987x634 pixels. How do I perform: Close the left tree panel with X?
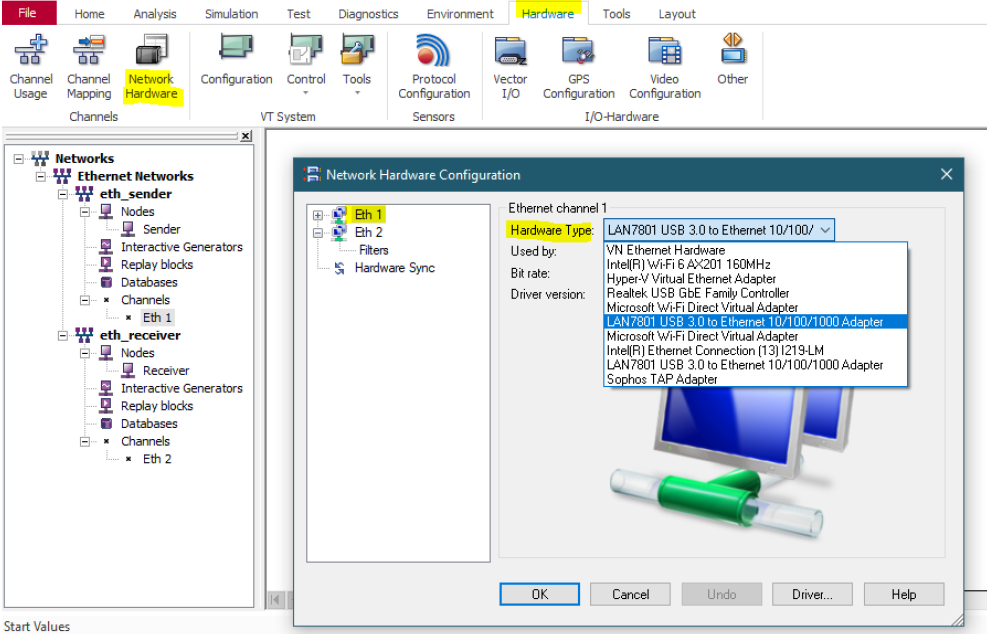point(246,135)
